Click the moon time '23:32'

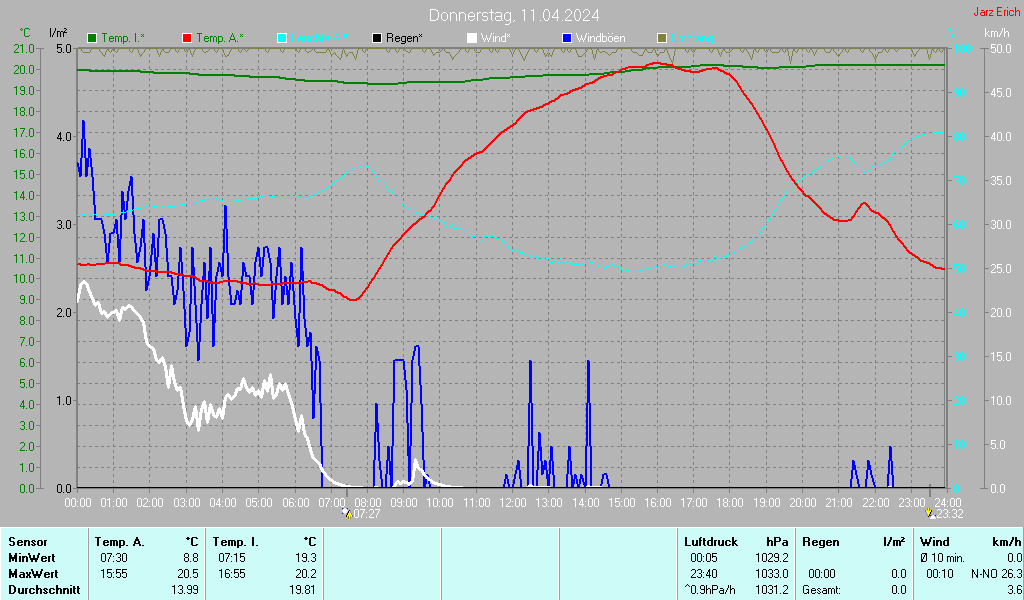(x=950, y=514)
